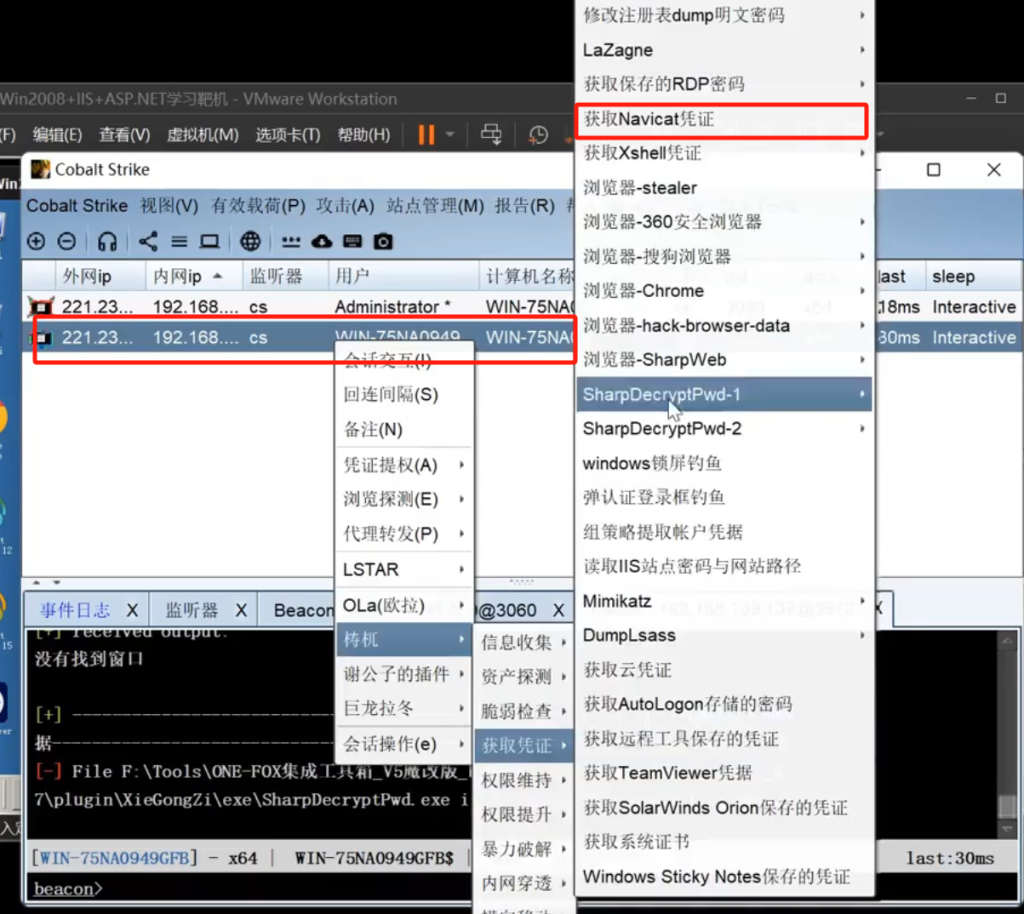The height and width of the screenshot is (914, 1024).
Task: Open 有效载荷(P) menu
Action: coord(258,206)
